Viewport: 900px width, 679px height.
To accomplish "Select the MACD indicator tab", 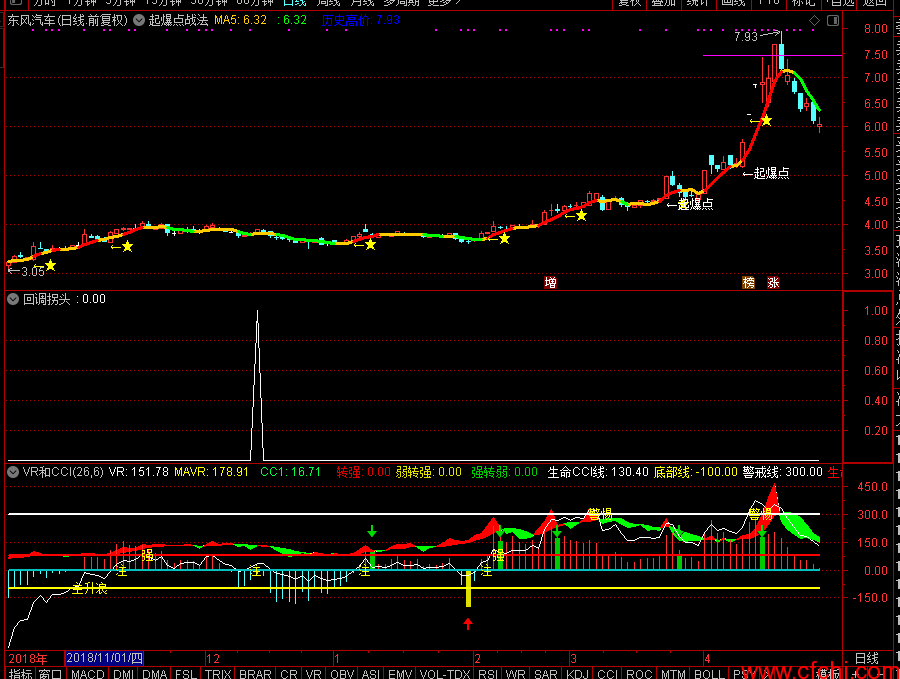I will [x=88, y=673].
